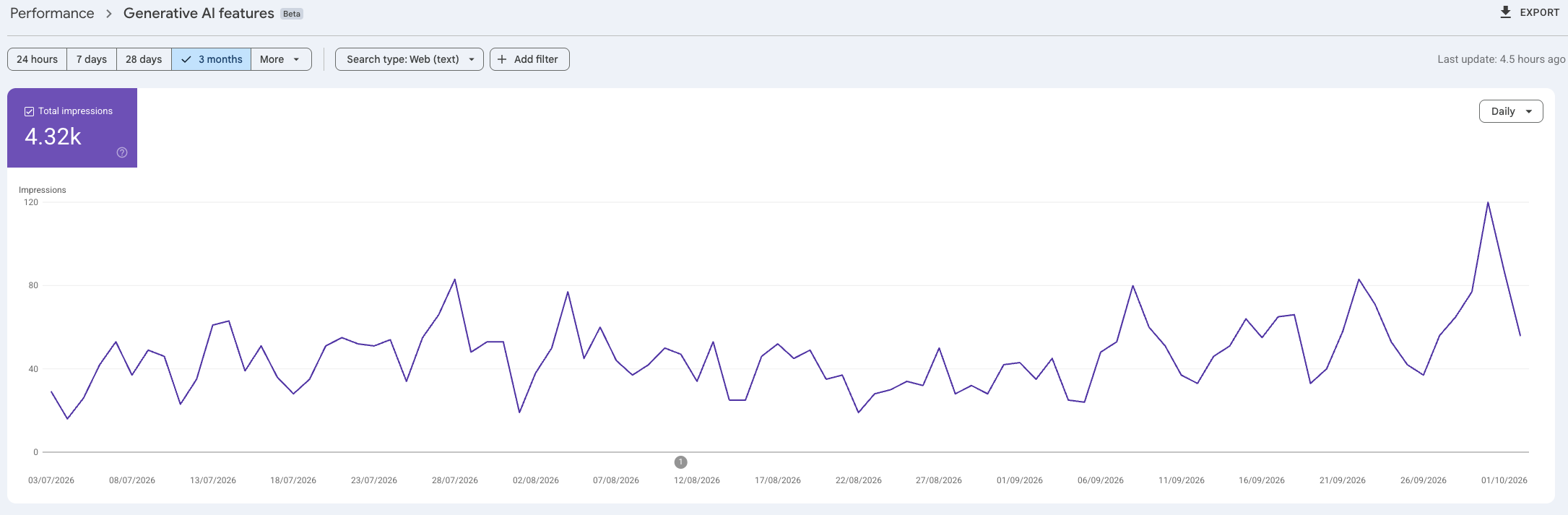
Task: Click the Last update: 4.5 hours ago text
Action: pyautogui.click(x=1502, y=59)
